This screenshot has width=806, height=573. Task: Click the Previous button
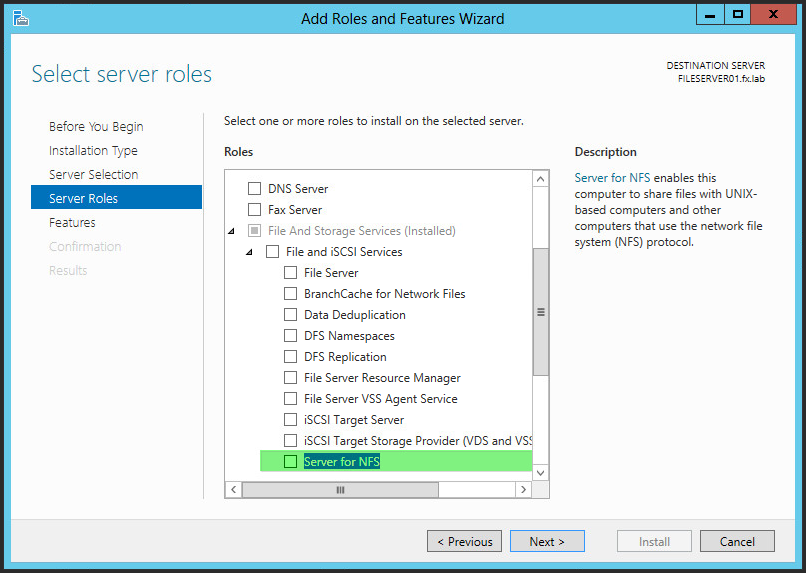pyautogui.click(x=464, y=542)
